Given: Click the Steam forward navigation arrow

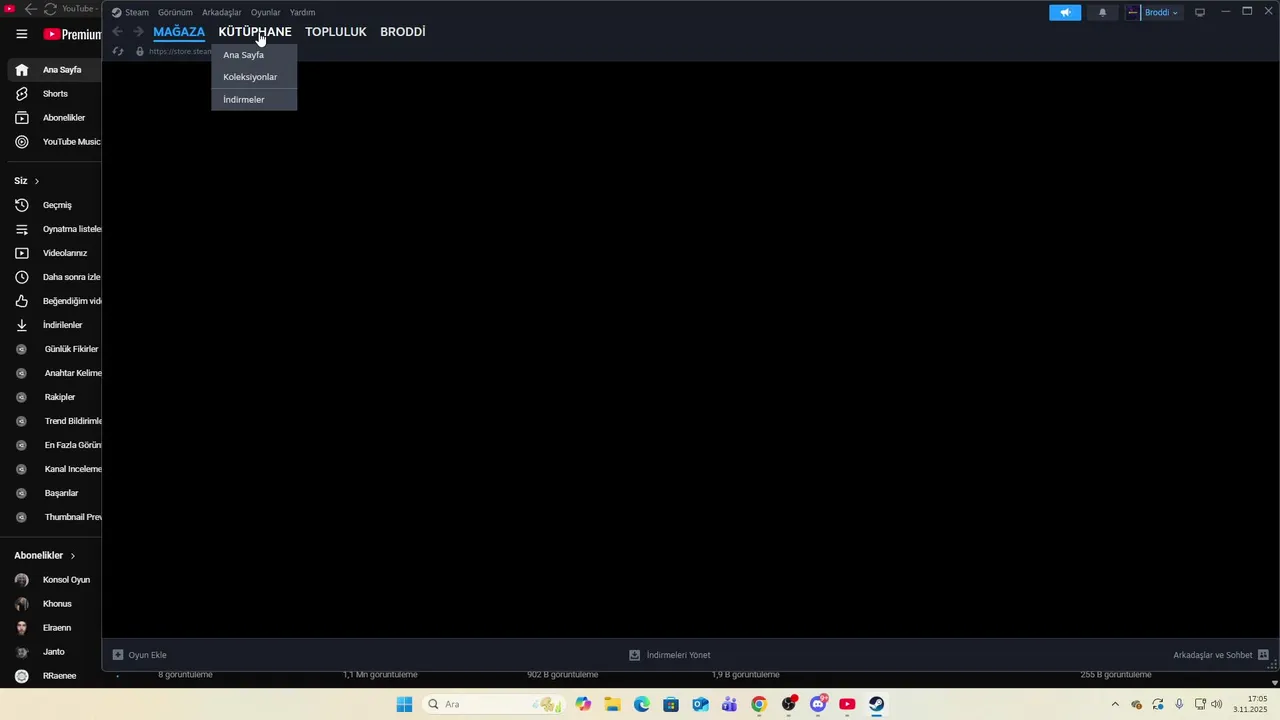Looking at the screenshot, I should [138, 32].
